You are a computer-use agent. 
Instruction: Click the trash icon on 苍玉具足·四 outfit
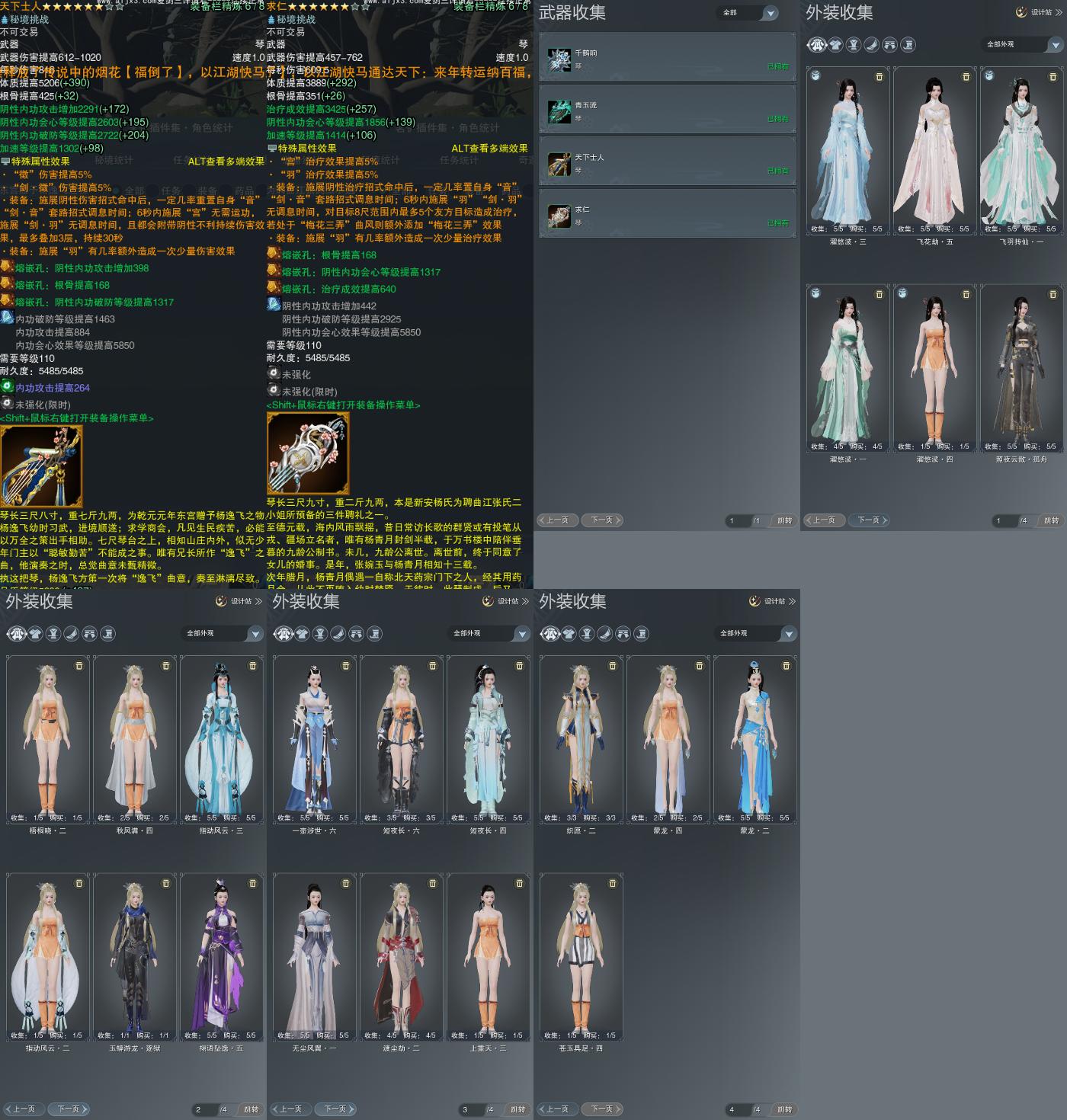tap(613, 884)
